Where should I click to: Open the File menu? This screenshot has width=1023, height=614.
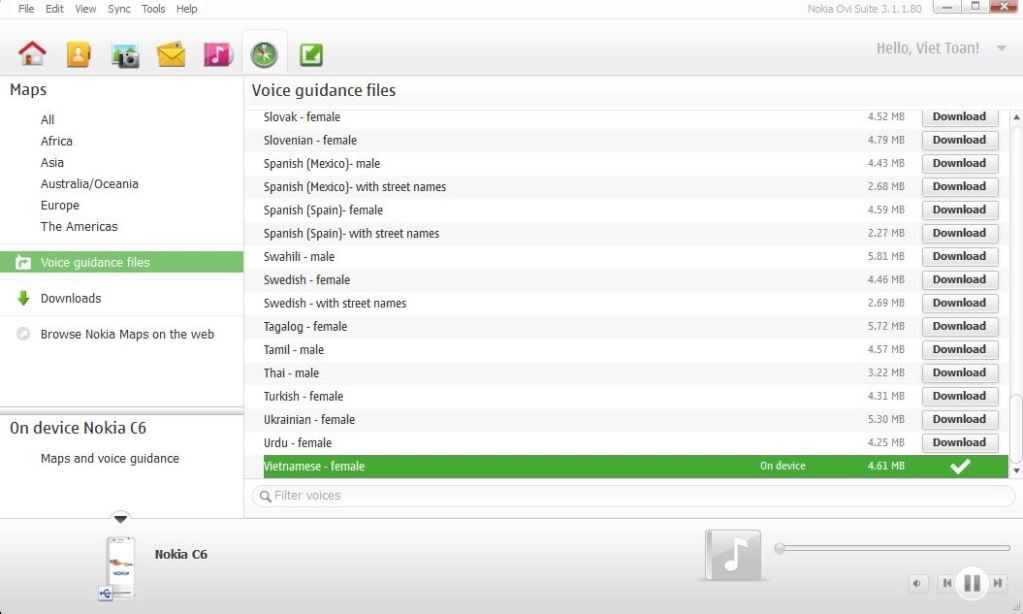tap(26, 8)
